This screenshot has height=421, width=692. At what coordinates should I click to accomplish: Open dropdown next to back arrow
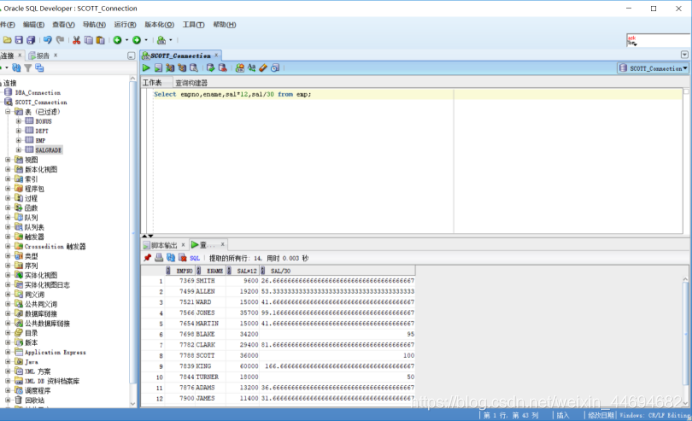click(x=127, y=40)
